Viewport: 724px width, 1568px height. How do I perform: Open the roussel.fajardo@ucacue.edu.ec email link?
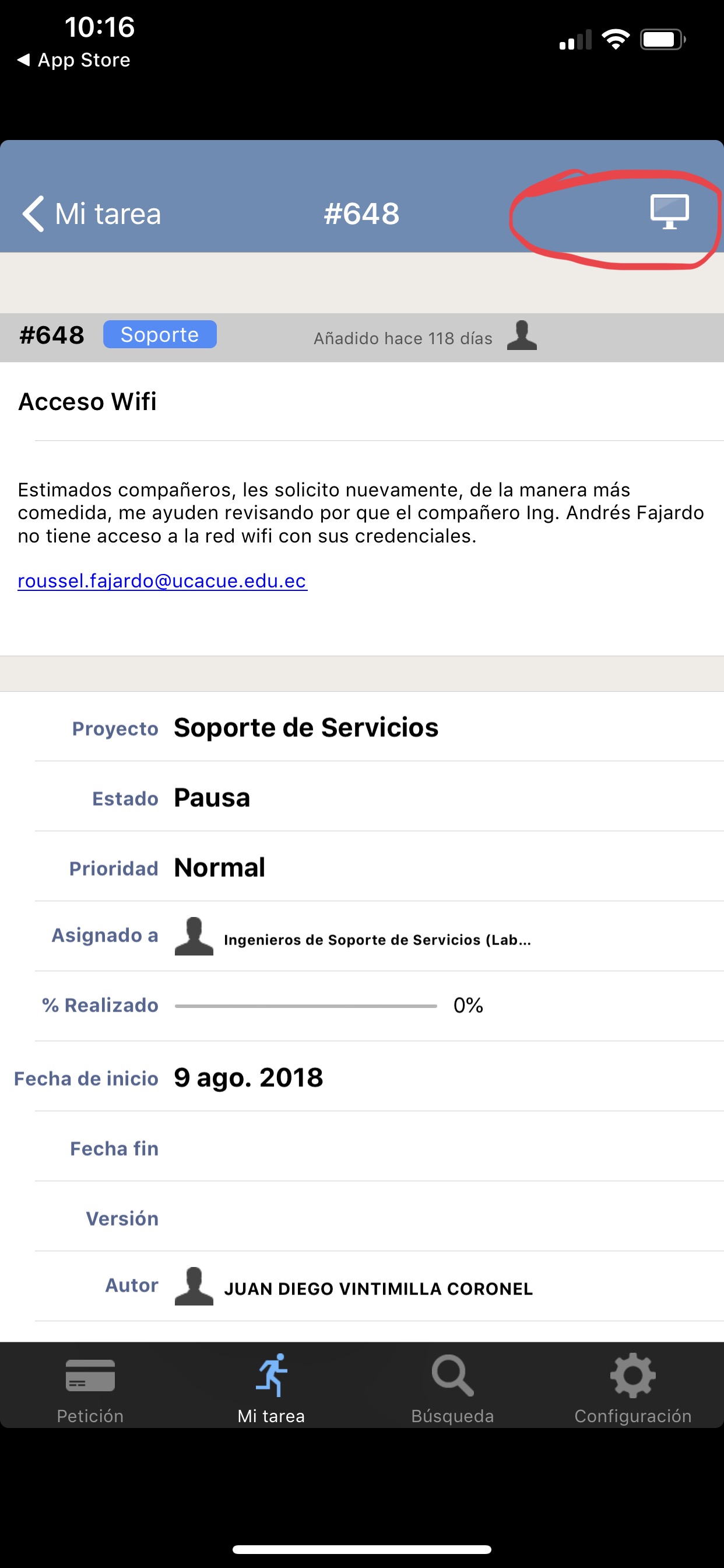pyautogui.click(x=162, y=580)
